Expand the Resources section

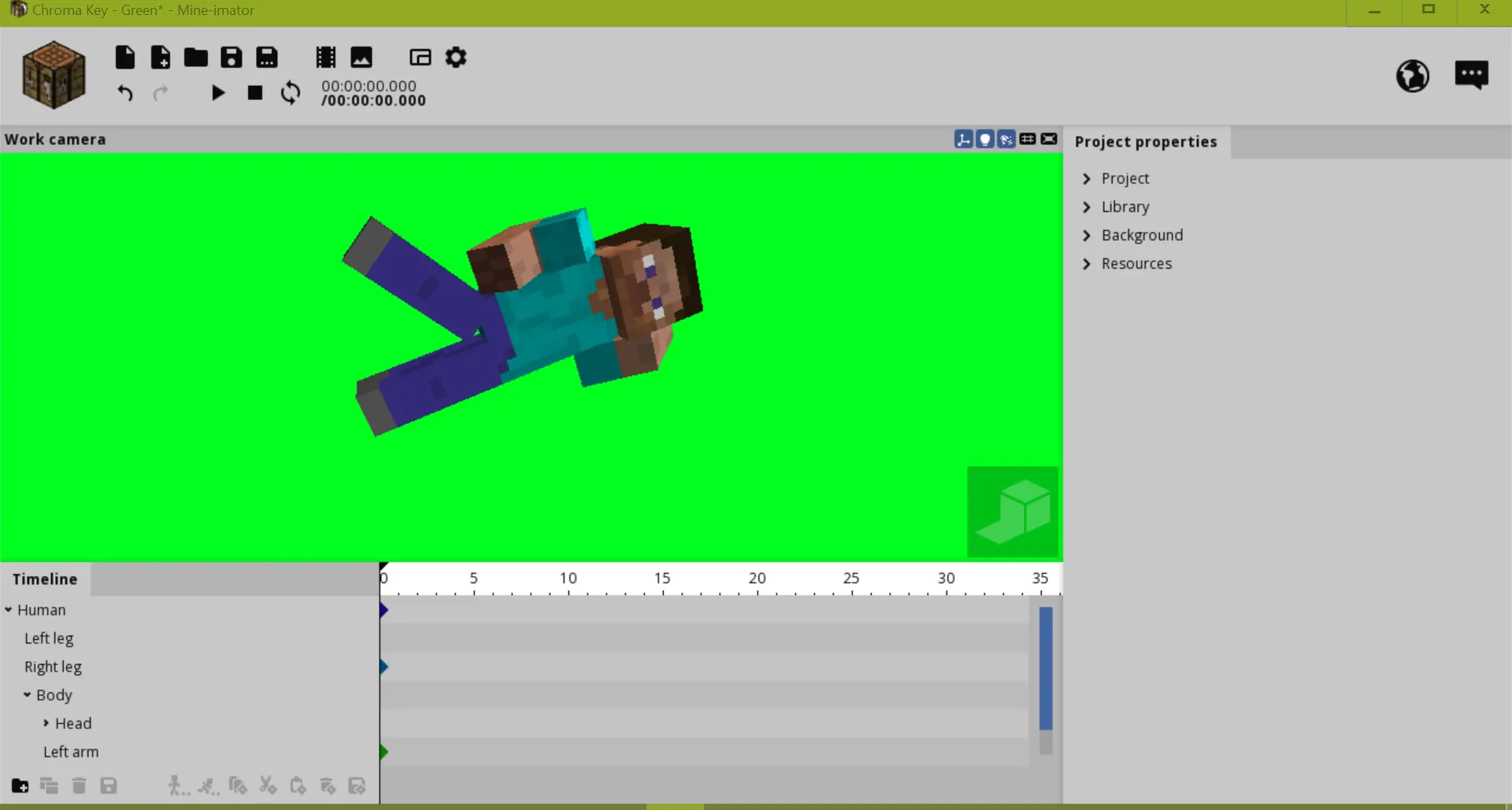[x=1087, y=264]
